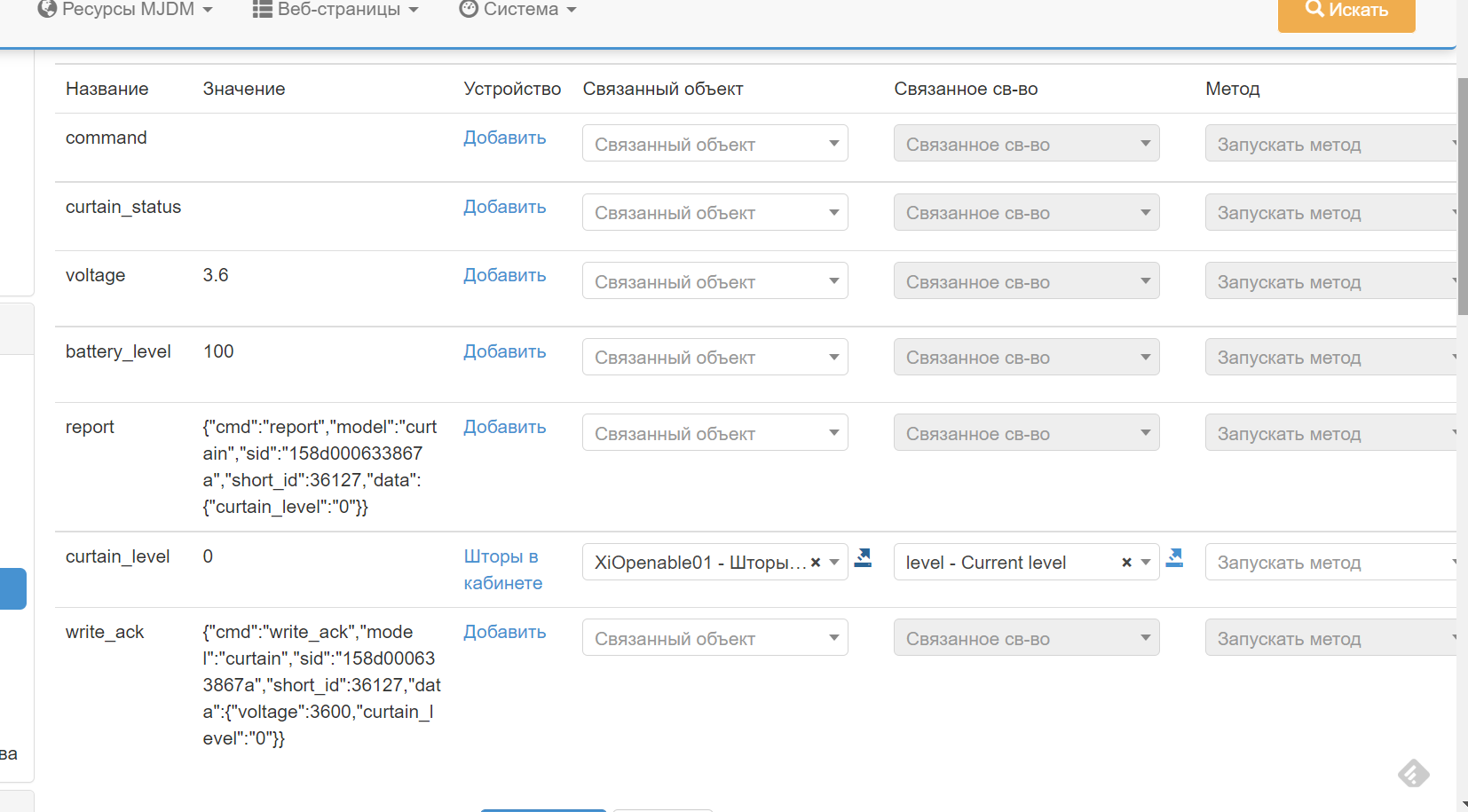
Task: Click the dashboard icon beside Система
Action: (x=469, y=9)
